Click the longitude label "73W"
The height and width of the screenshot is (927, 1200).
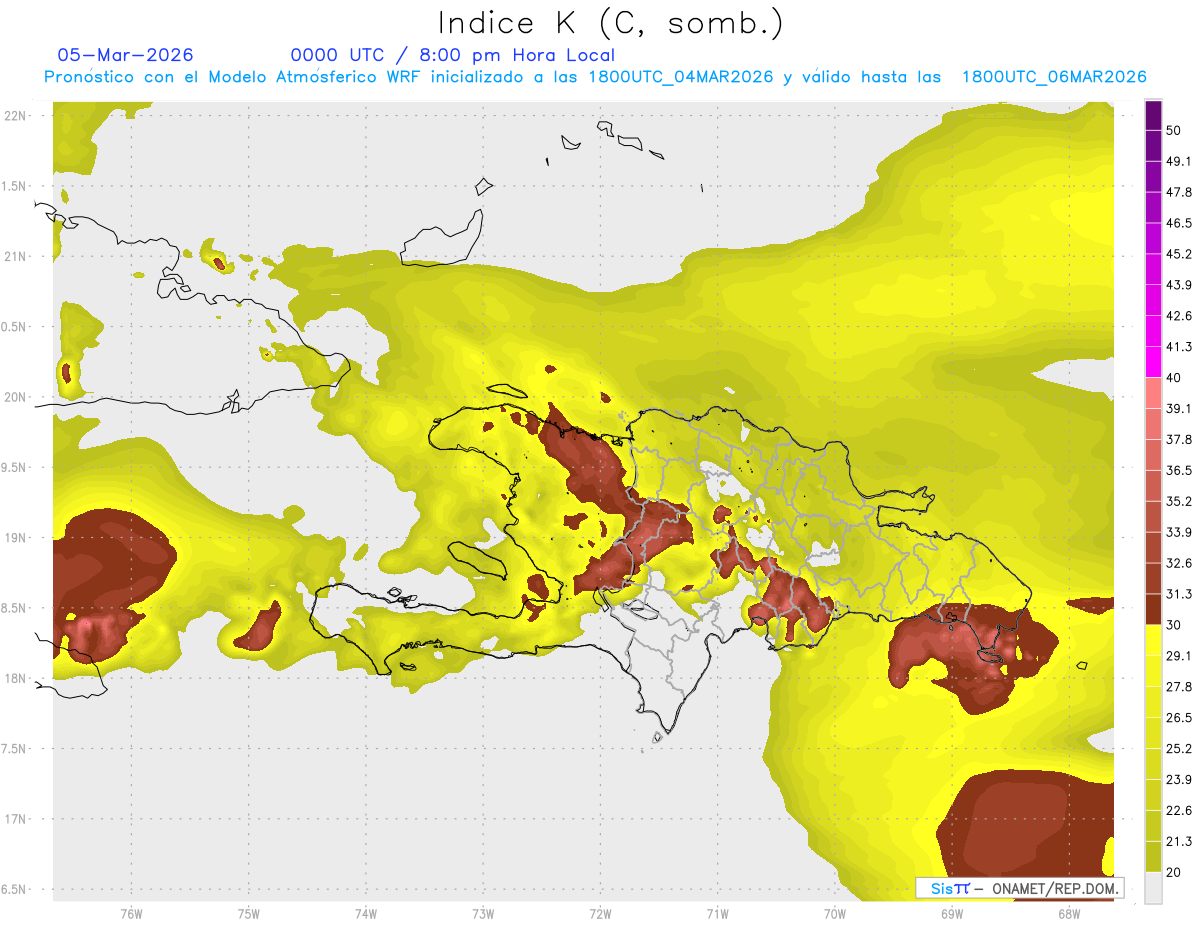[x=483, y=913]
